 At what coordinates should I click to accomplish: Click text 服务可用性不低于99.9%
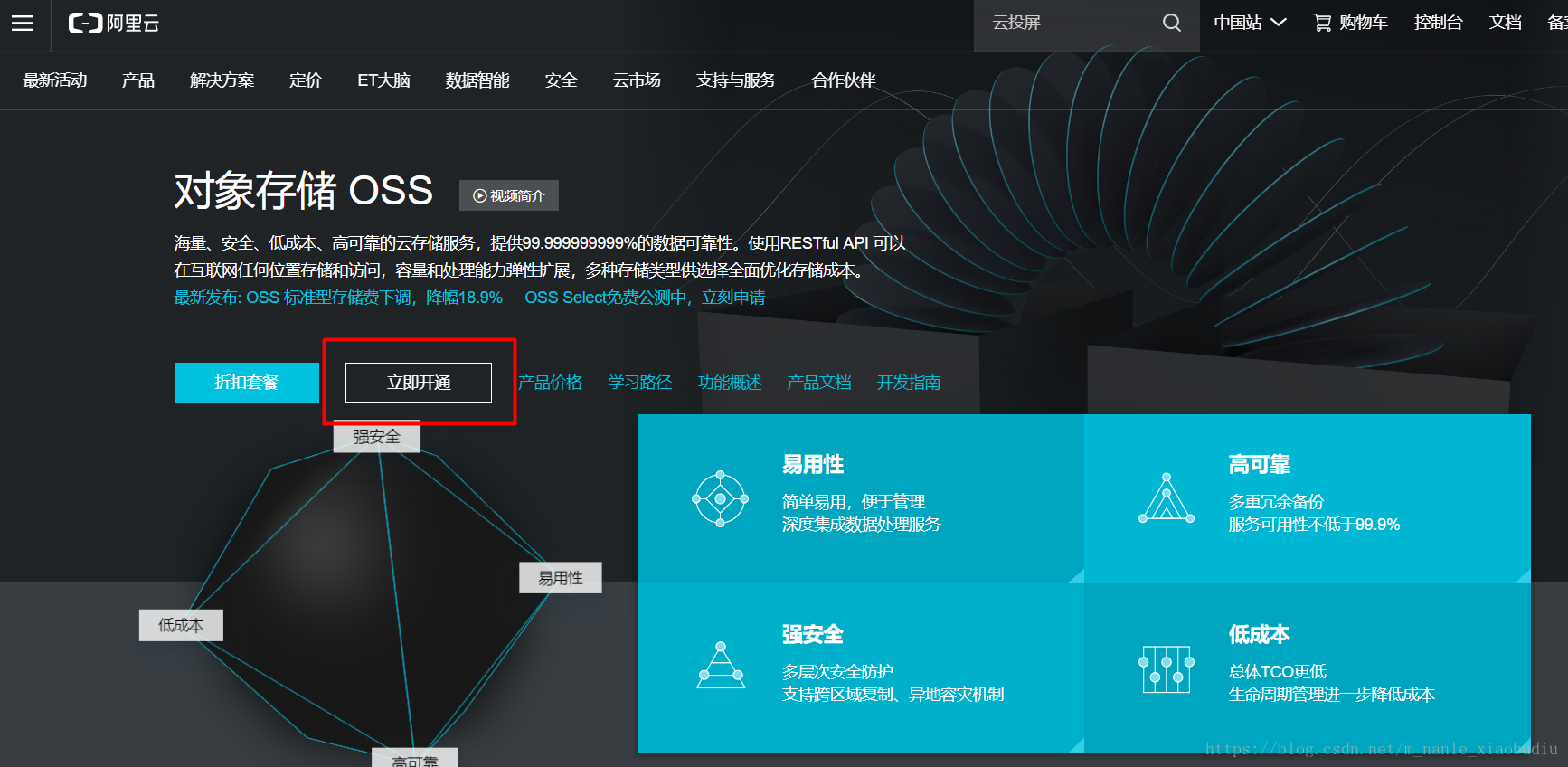[x=1314, y=525]
